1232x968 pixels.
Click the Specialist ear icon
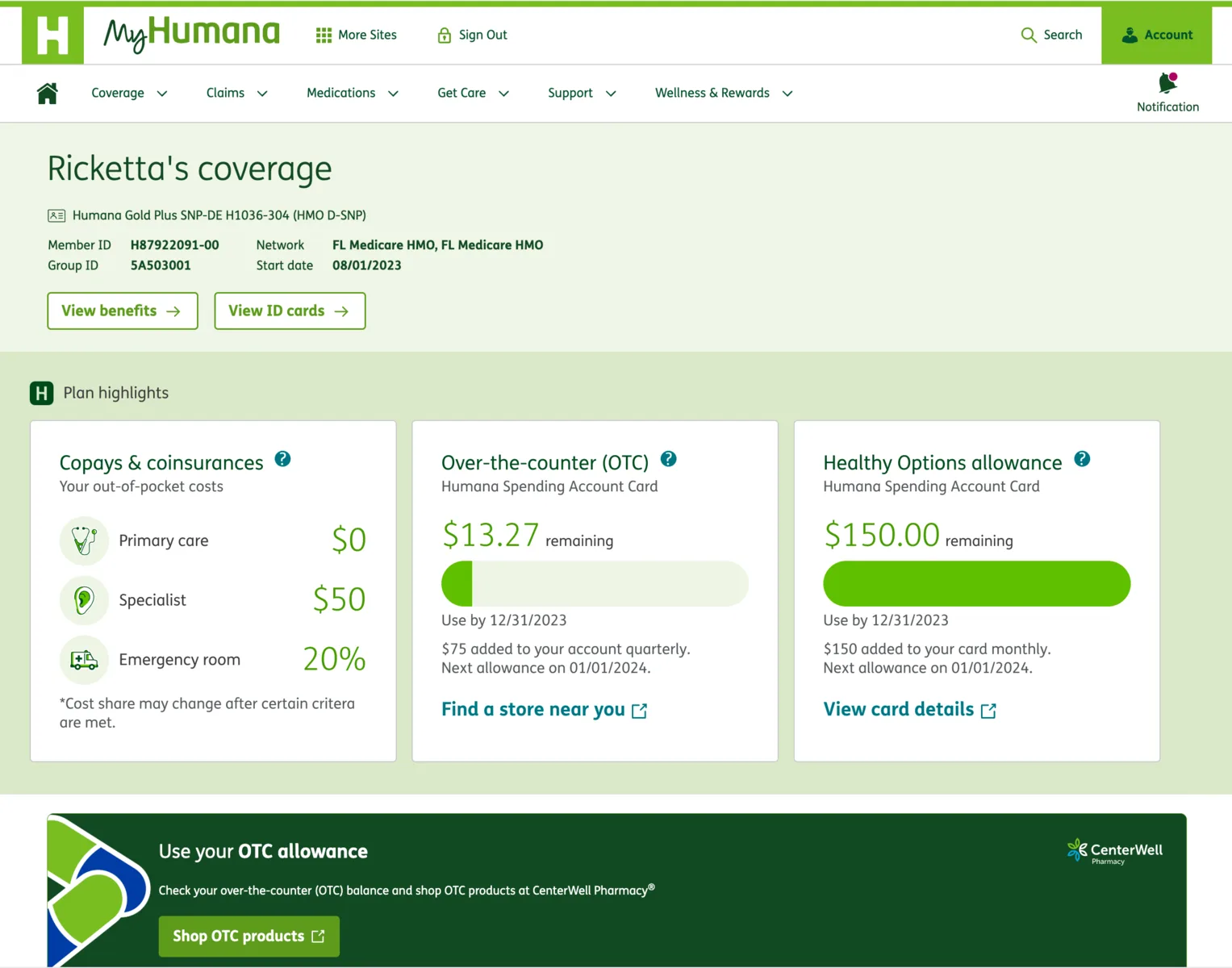click(84, 600)
